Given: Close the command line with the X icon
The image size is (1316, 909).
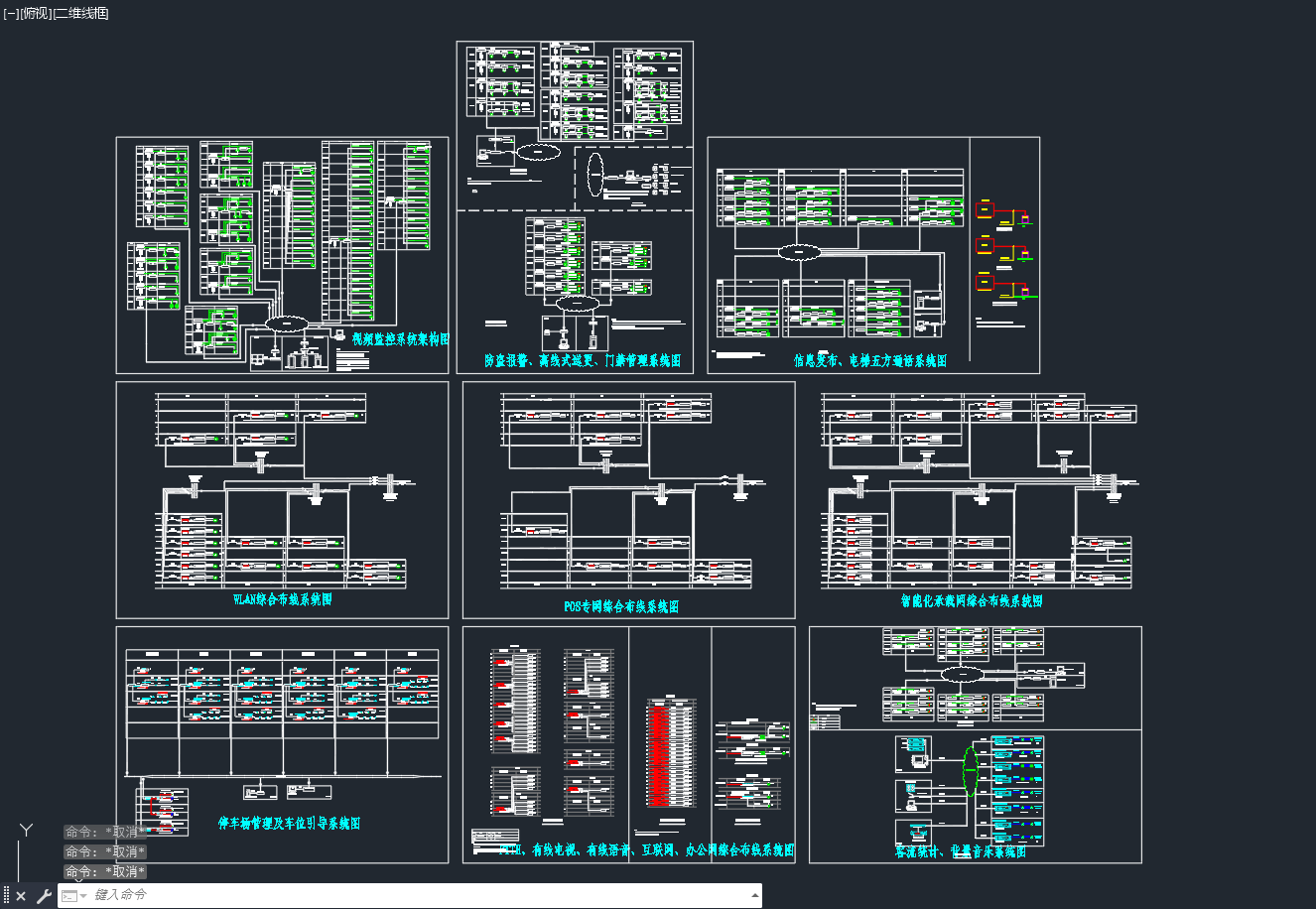Looking at the screenshot, I should click(x=21, y=896).
